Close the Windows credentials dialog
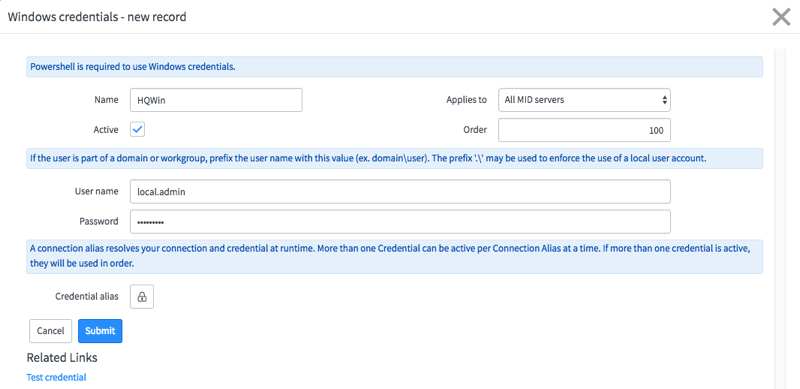The height and width of the screenshot is (389, 800). click(x=781, y=17)
